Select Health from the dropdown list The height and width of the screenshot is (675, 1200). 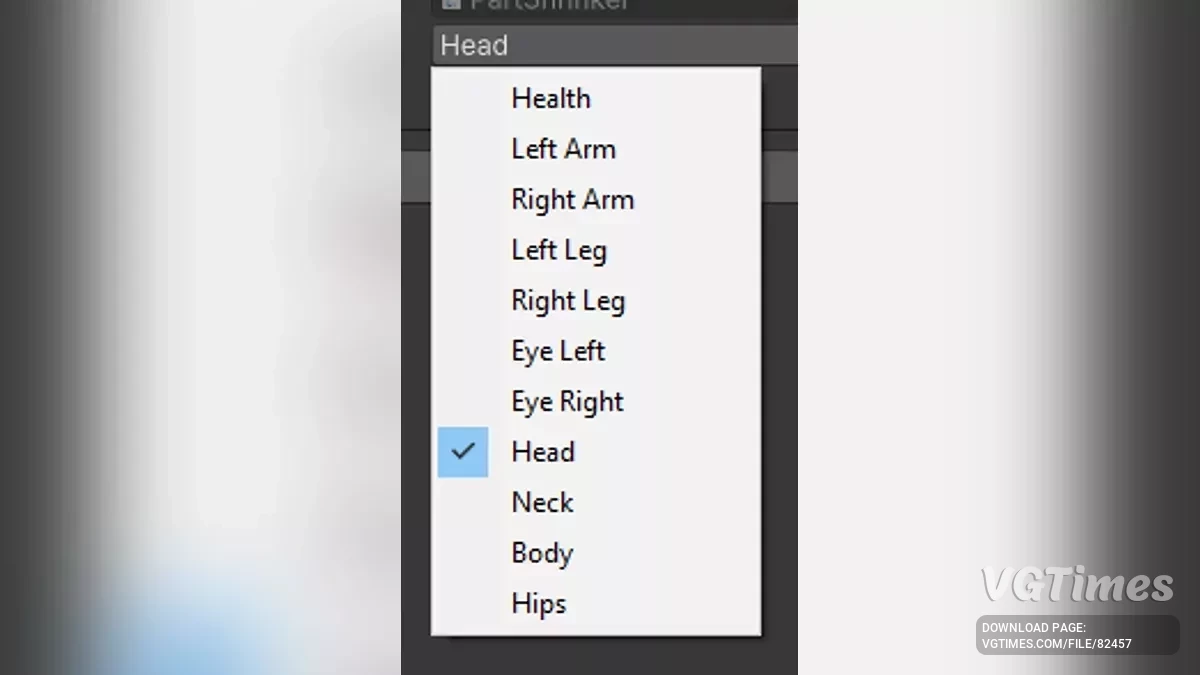point(551,99)
